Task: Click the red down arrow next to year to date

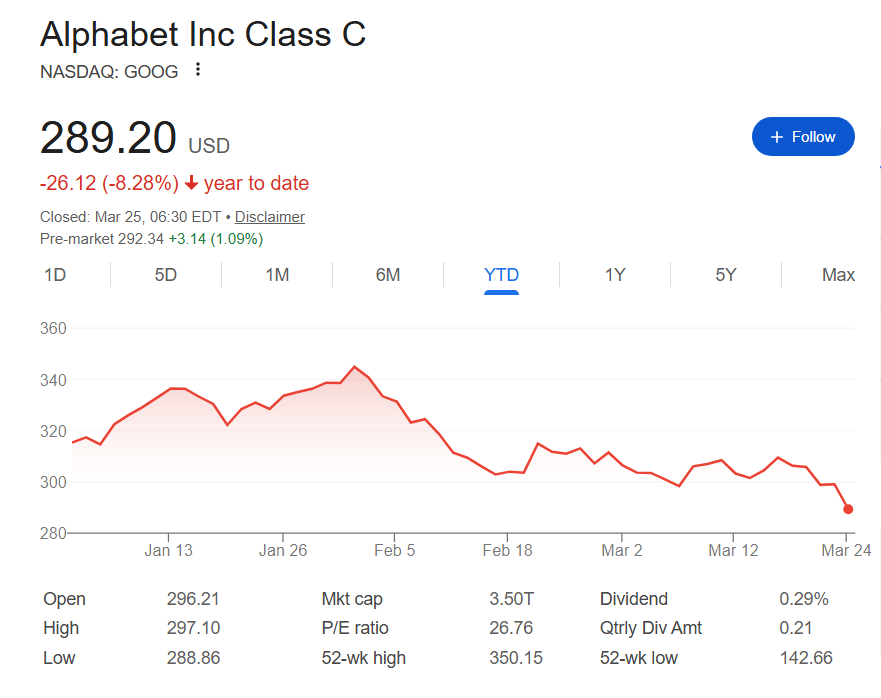Action: [x=192, y=184]
